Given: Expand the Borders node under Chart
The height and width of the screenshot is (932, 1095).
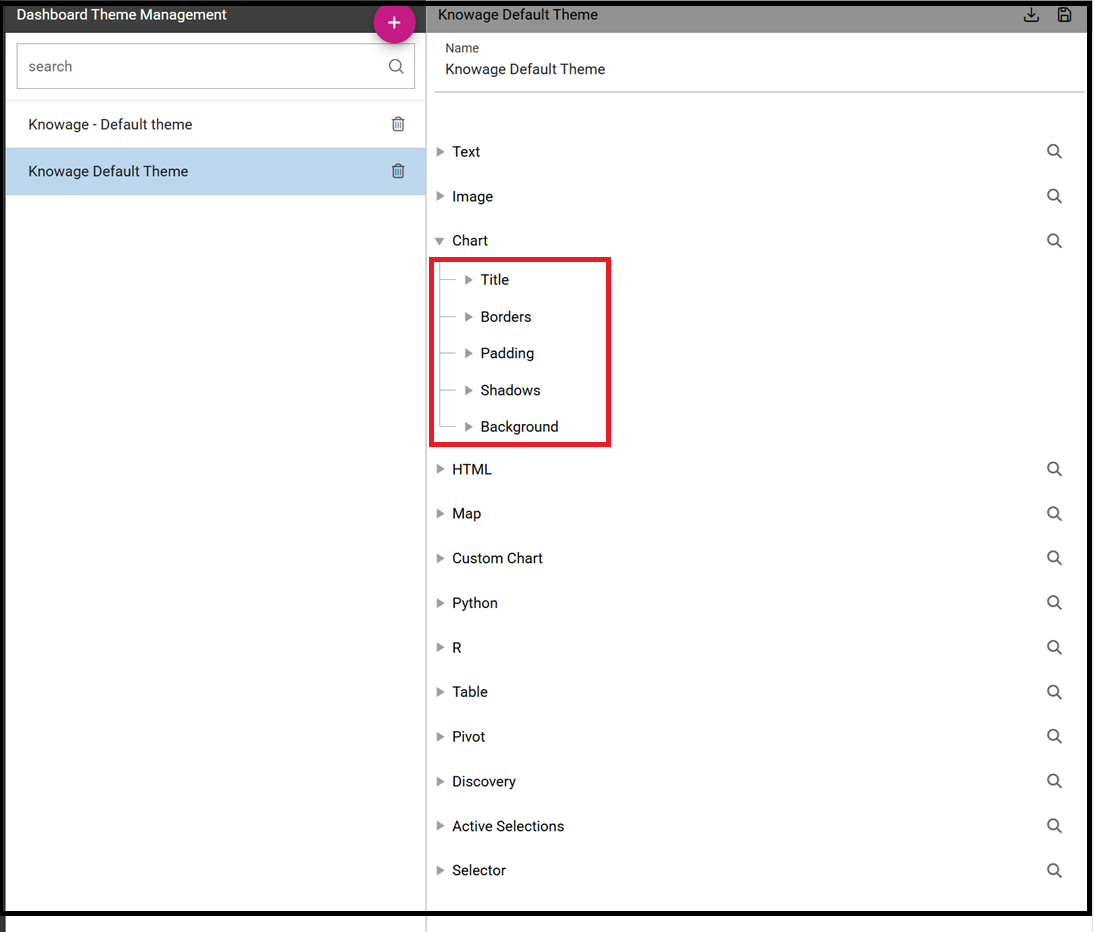Looking at the screenshot, I should click(469, 317).
